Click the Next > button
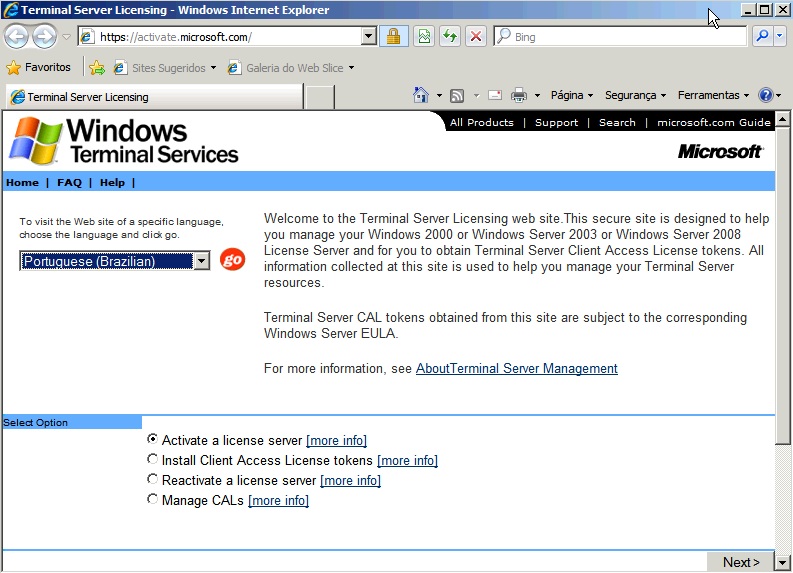The image size is (793, 573). tap(741, 562)
